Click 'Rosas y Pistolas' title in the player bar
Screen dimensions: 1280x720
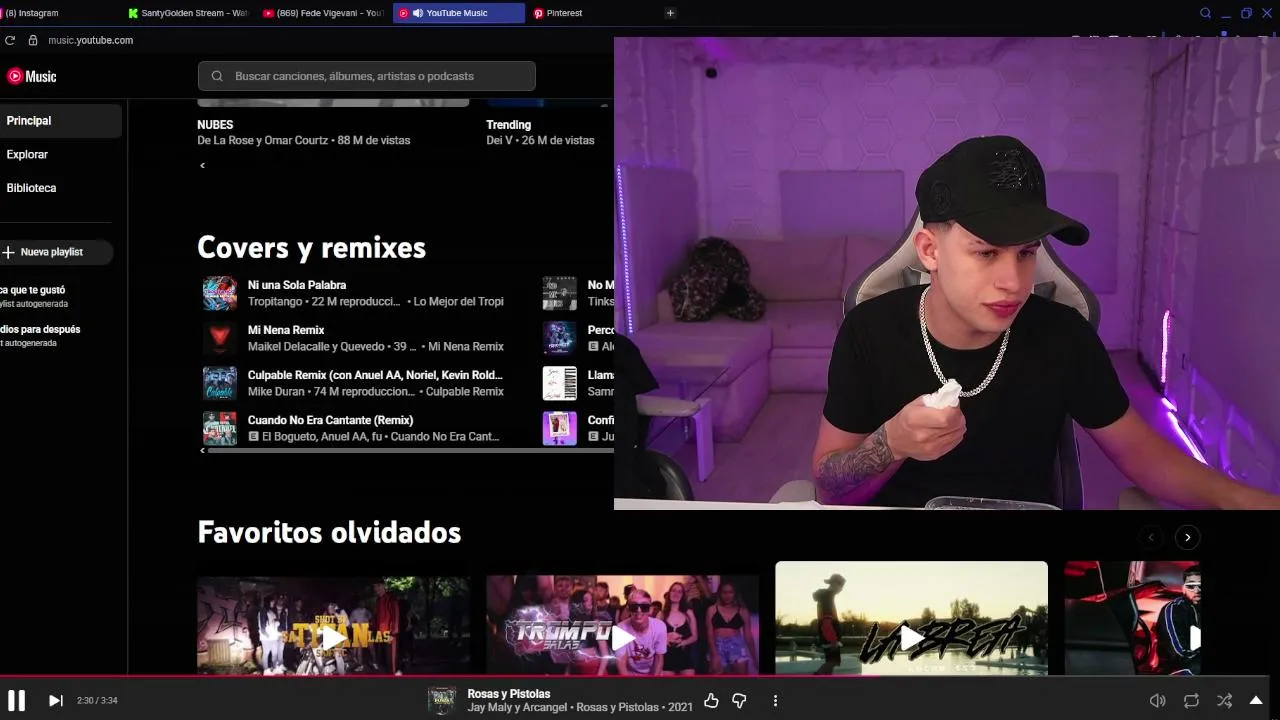(x=509, y=694)
